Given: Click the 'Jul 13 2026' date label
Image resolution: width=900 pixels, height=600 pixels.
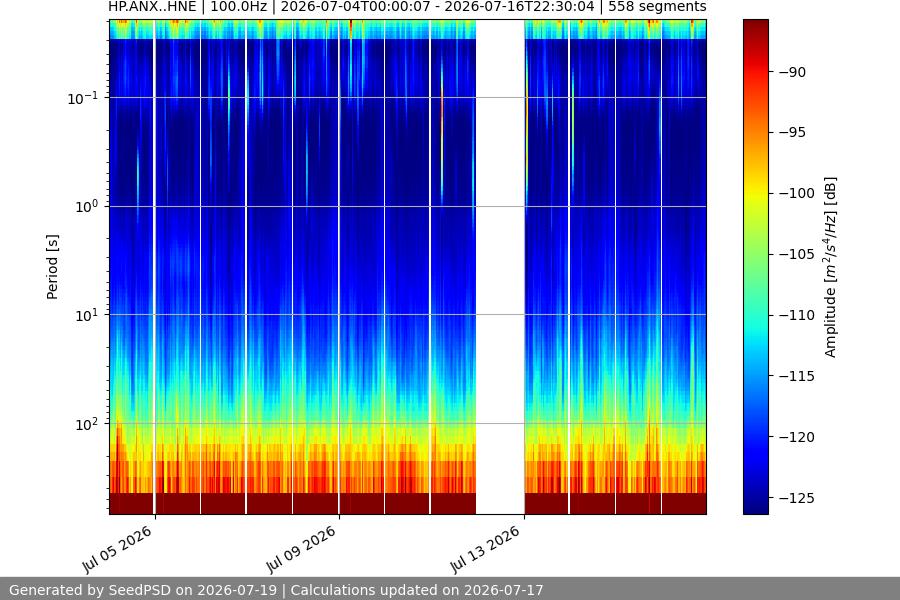Looking at the screenshot, I should [486, 549].
